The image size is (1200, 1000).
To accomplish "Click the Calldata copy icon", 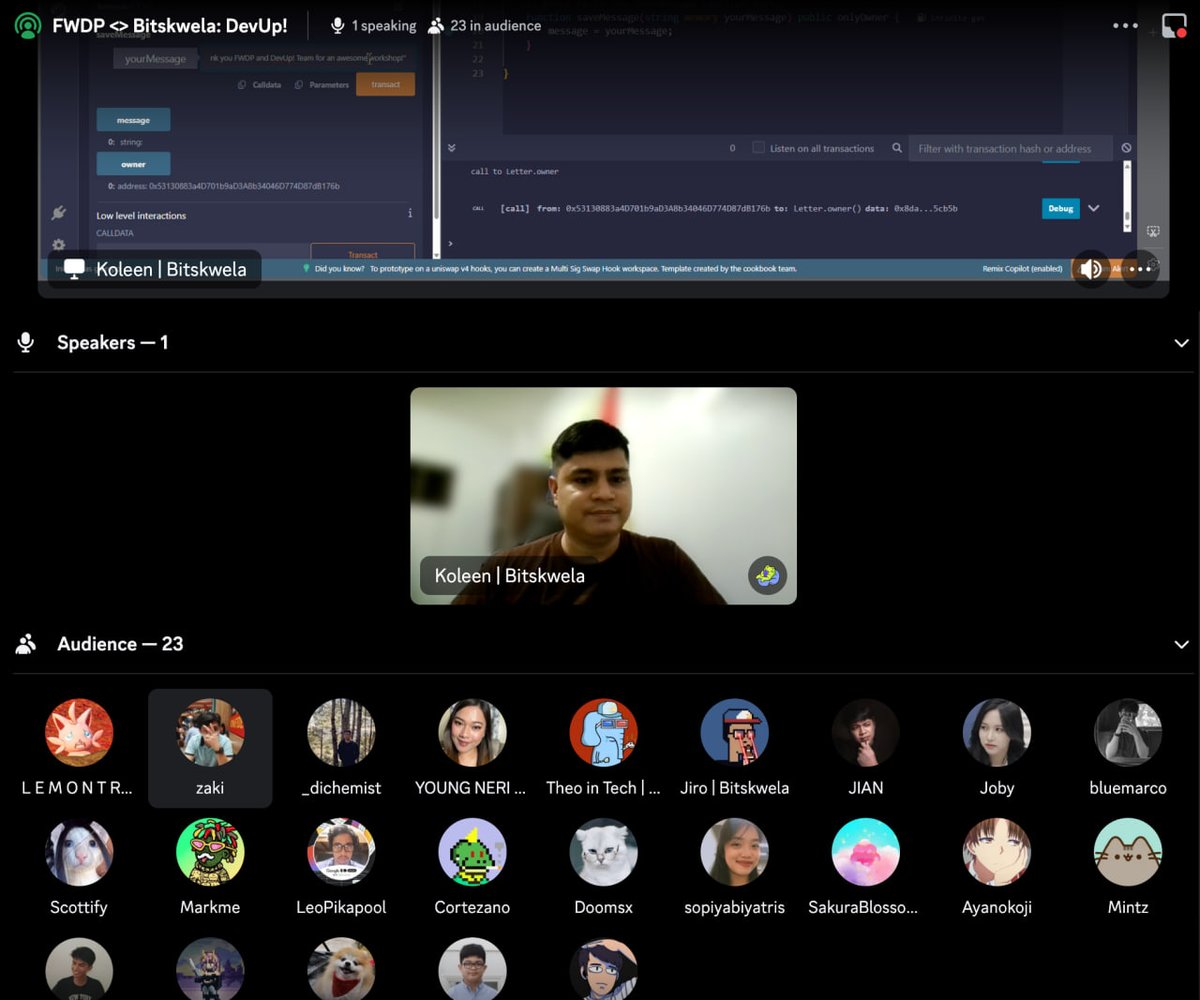I will coord(243,85).
